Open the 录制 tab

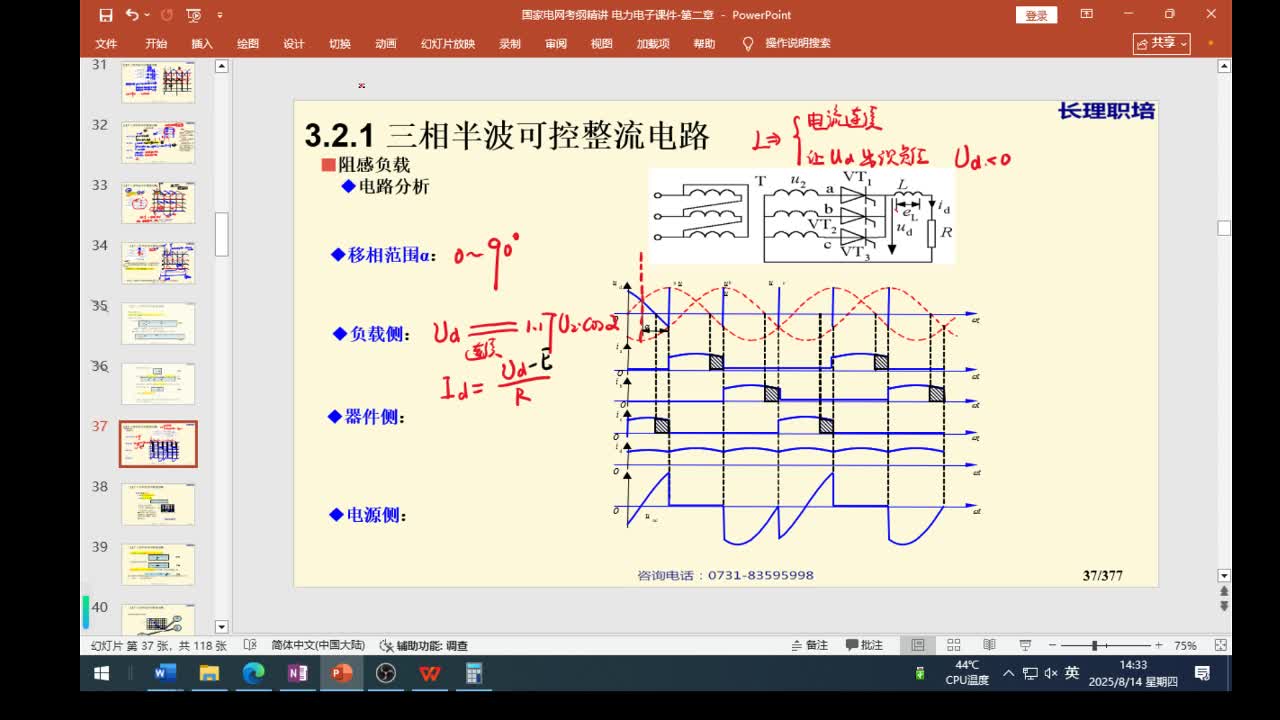510,44
